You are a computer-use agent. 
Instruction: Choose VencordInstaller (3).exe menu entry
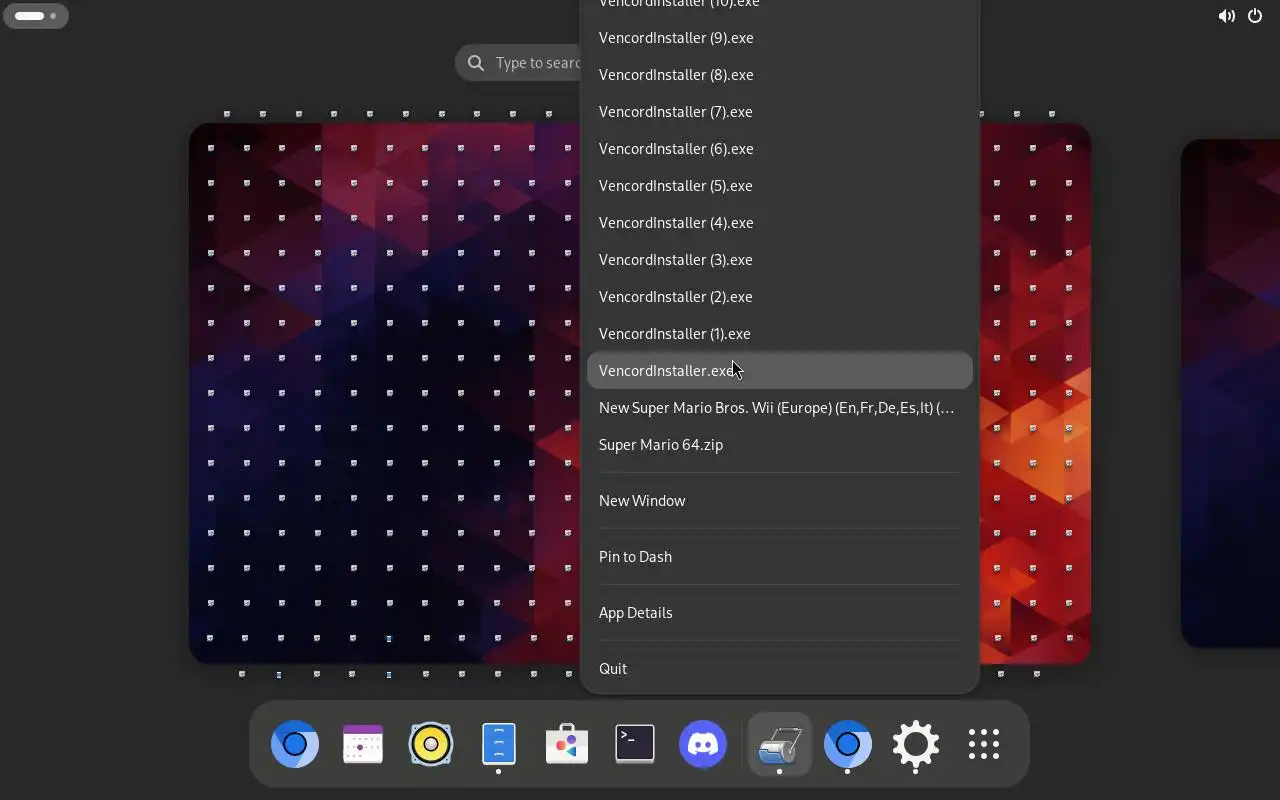pyautogui.click(x=780, y=260)
